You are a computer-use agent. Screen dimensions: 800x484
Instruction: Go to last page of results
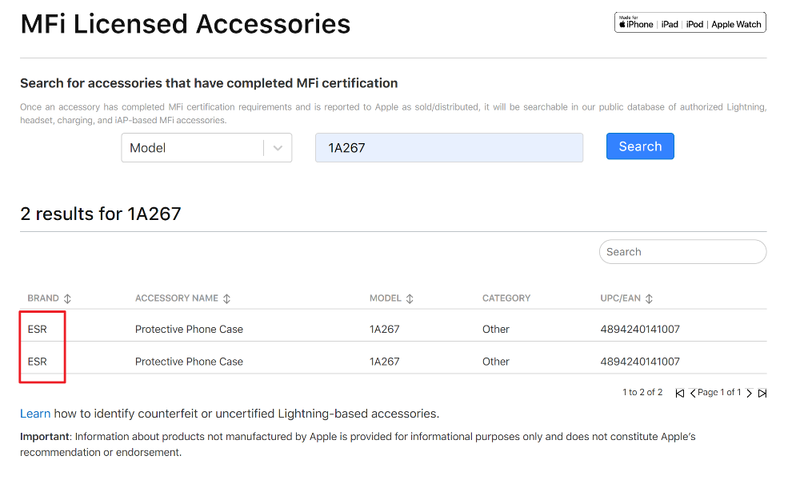click(762, 393)
